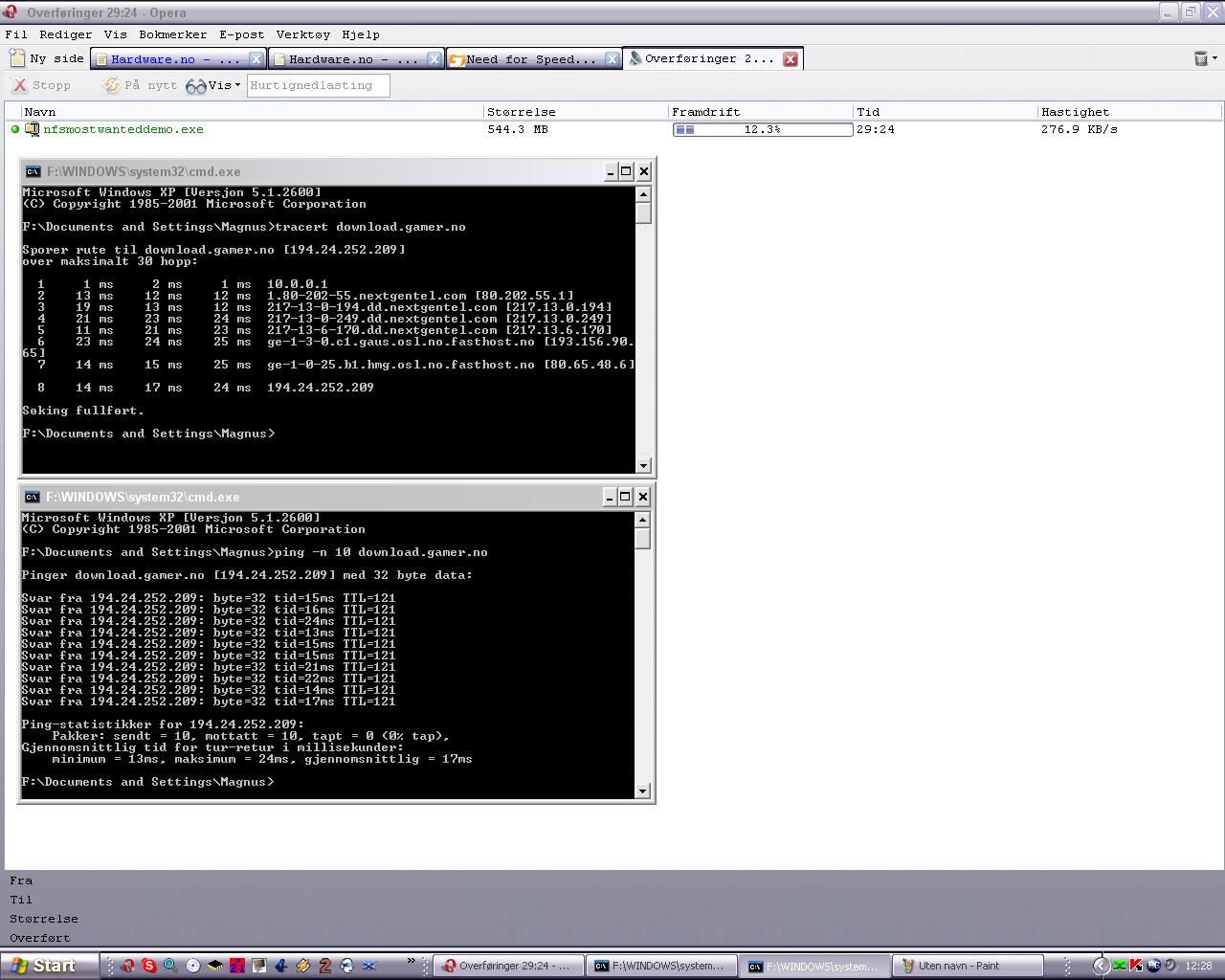Click the monitor quick launch icon
This screenshot has height=980, width=1225.
pyautogui.click(x=259, y=966)
